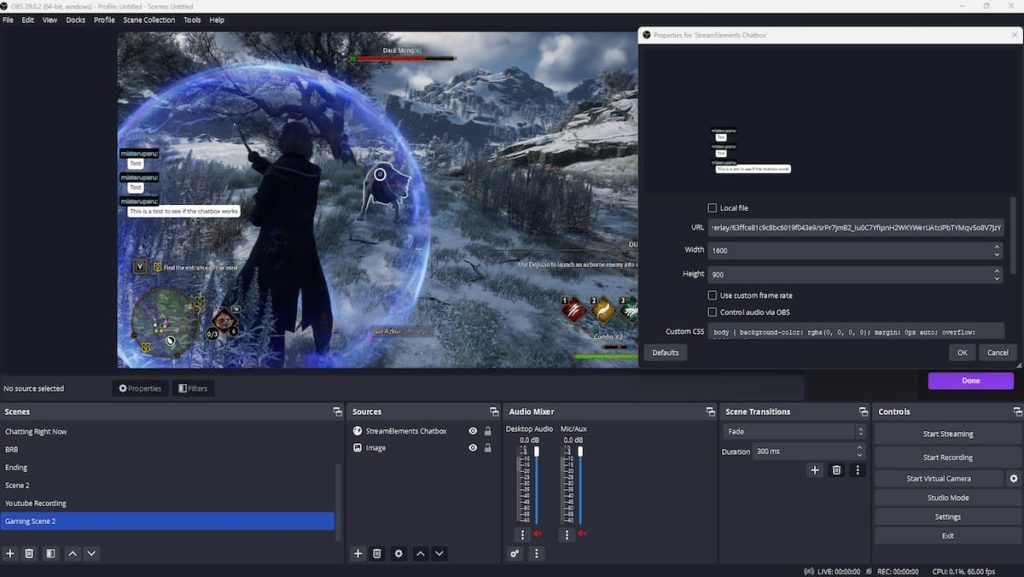Toggle visibility of StreamElements Chatbox source
This screenshot has width=1024, height=577.
pyautogui.click(x=472, y=431)
